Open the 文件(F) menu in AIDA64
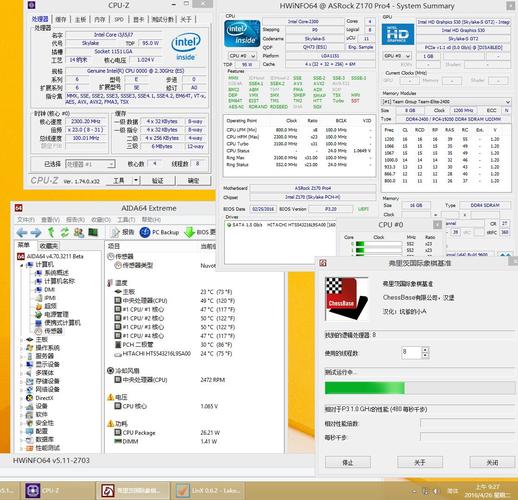 26,220
